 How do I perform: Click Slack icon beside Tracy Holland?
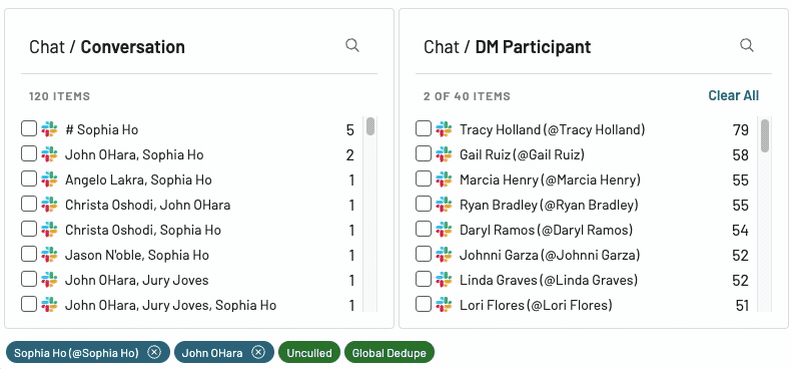(x=444, y=129)
